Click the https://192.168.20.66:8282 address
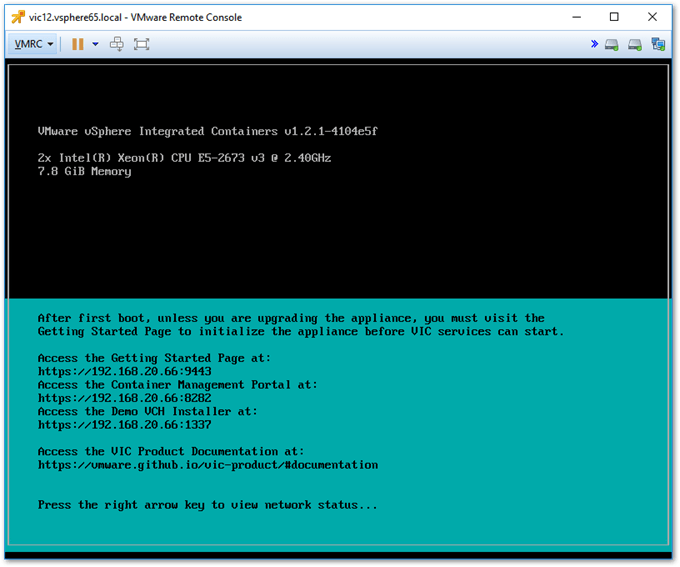This screenshot has height=567, width=680. 124,398
